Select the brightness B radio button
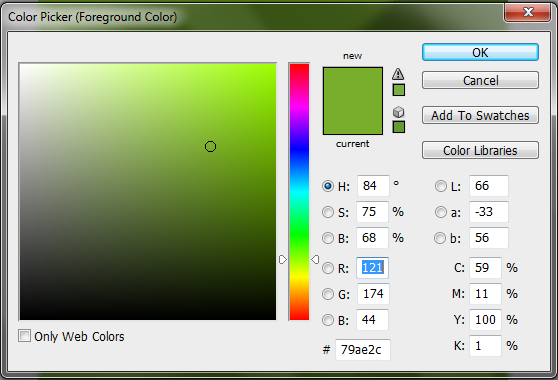 click(x=327, y=238)
